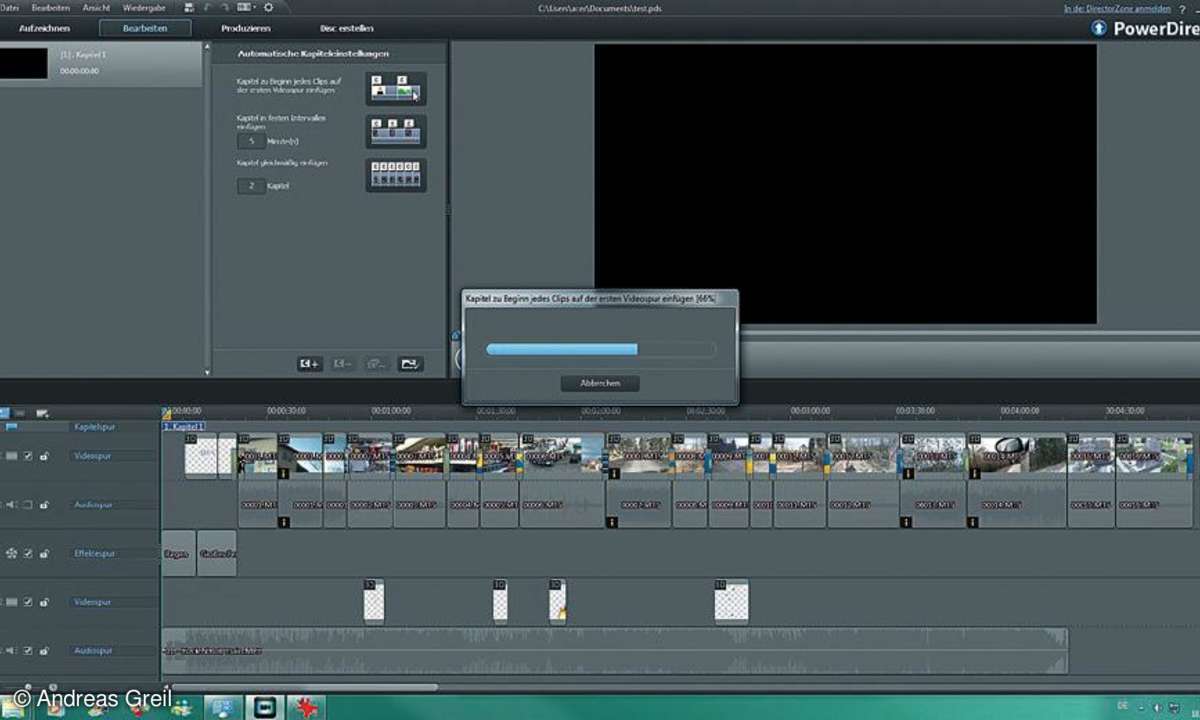Image resolution: width=1200 pixels, height=720 pixels.
Task: Click the Kapitelspur track label
Action: click(97, 426)
